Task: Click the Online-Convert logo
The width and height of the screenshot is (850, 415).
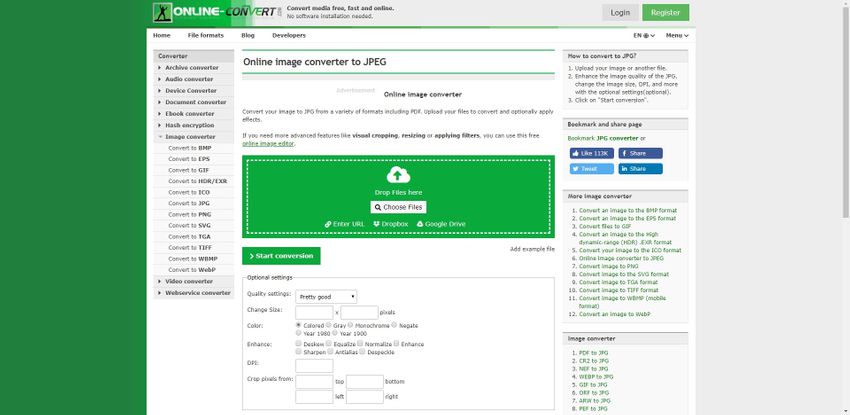Action: [216, 12]
